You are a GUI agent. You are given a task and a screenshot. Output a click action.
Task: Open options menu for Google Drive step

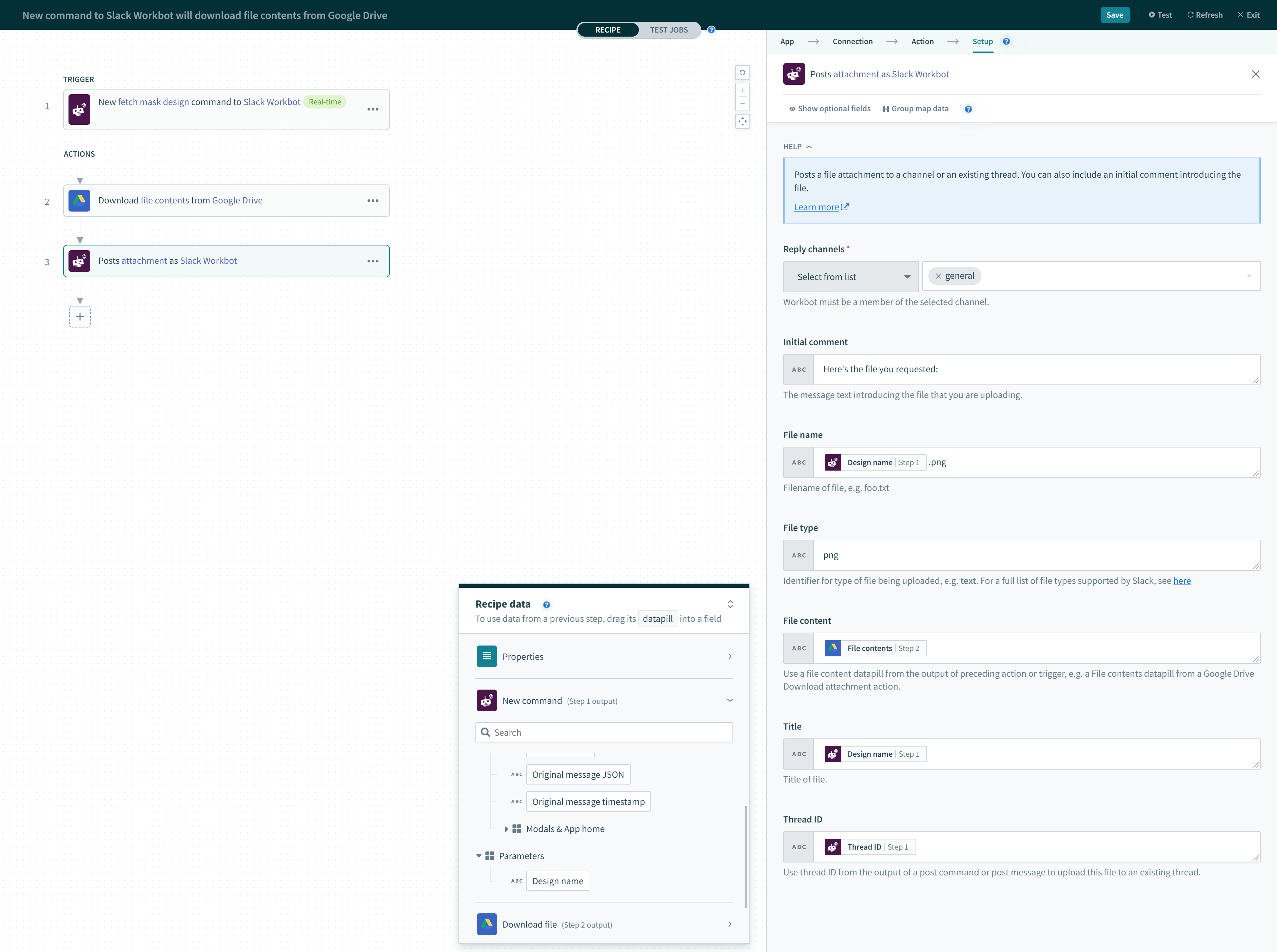pyautogui.click(x=373, y=201)
